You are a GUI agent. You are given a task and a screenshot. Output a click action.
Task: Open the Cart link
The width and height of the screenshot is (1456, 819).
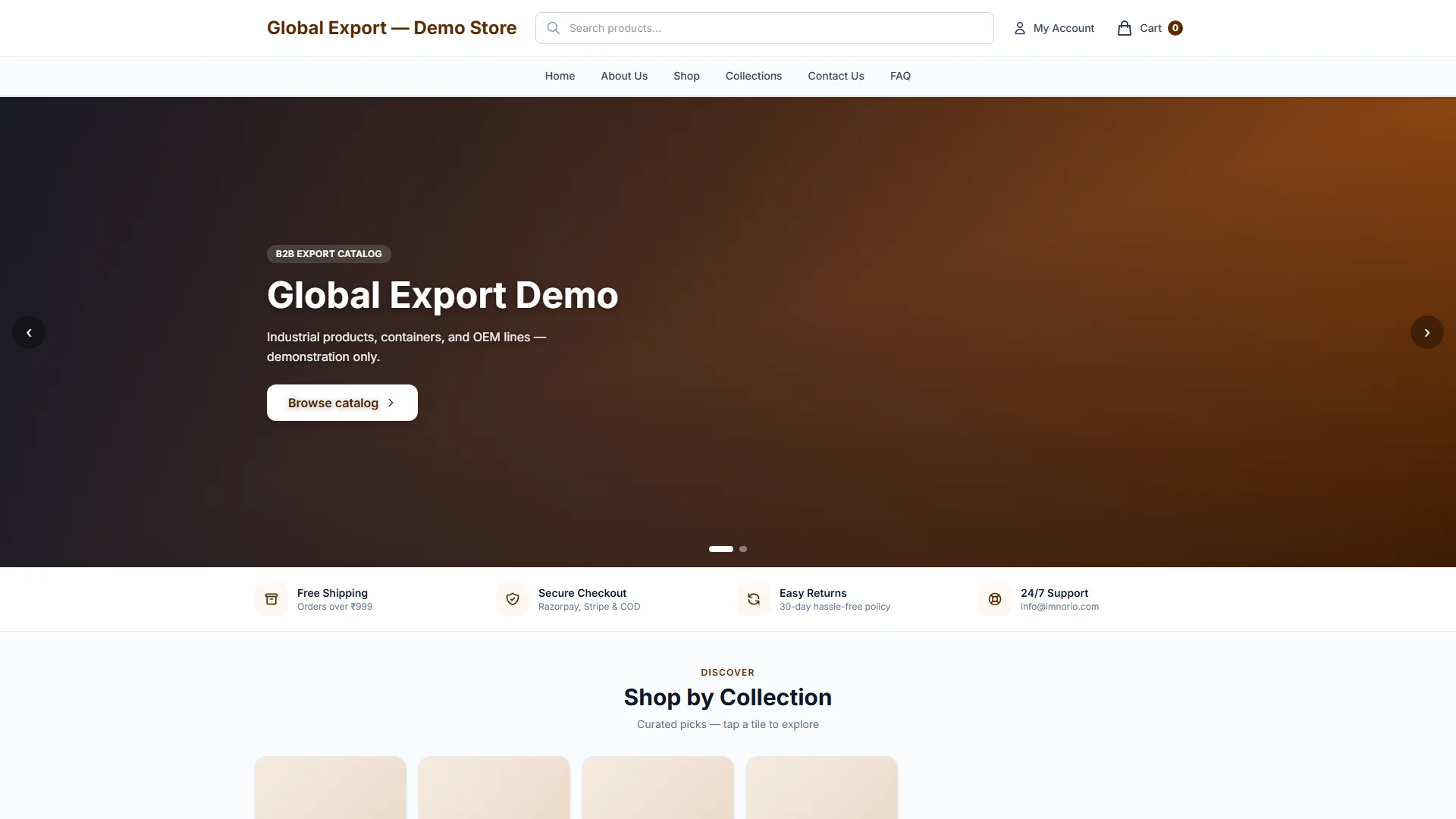(x=1150, y=28)
